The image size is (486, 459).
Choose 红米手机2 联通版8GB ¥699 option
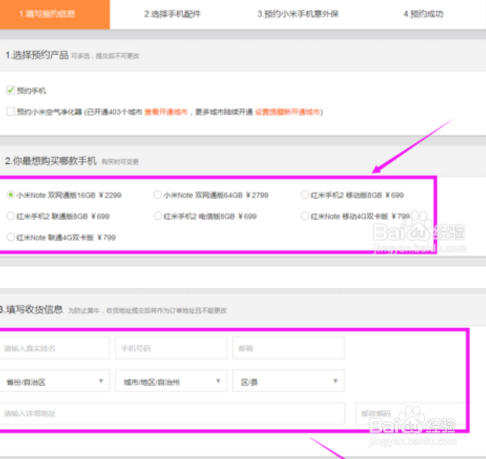11,216
